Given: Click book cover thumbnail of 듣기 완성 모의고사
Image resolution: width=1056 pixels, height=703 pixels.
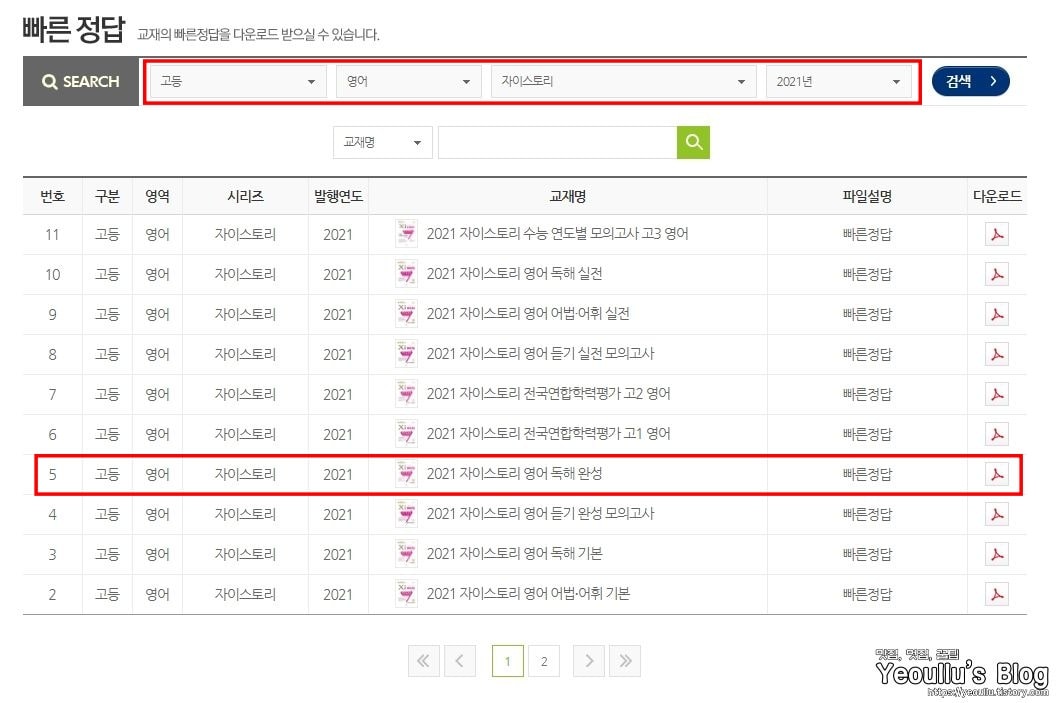Looking at the screenshot, I should (x=406, y=514).
